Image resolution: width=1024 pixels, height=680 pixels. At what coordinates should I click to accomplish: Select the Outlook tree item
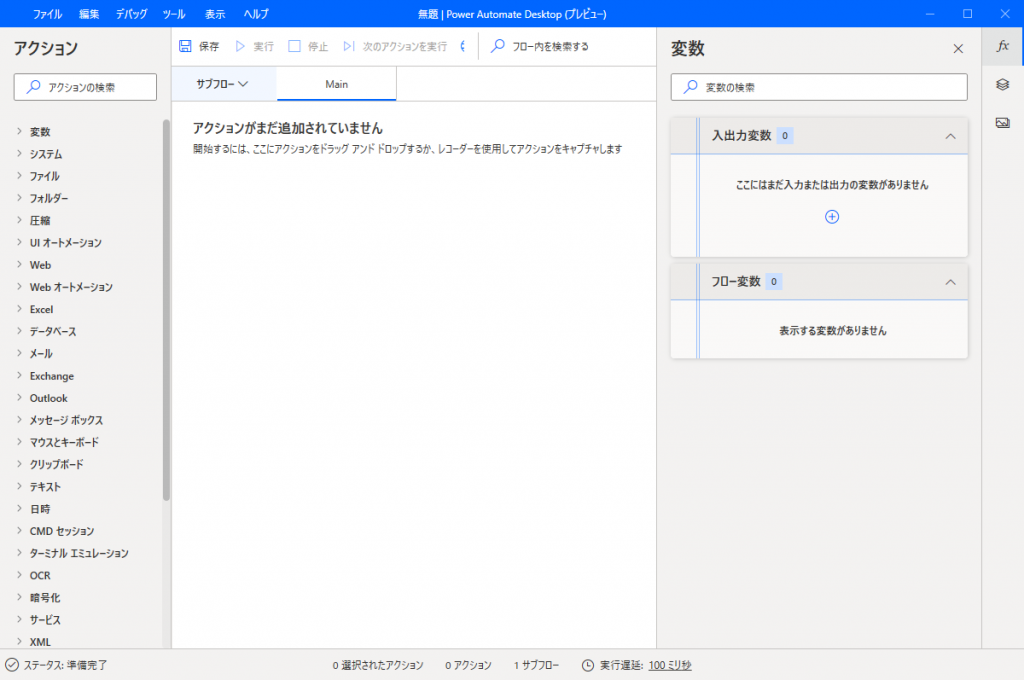[48, 398]
